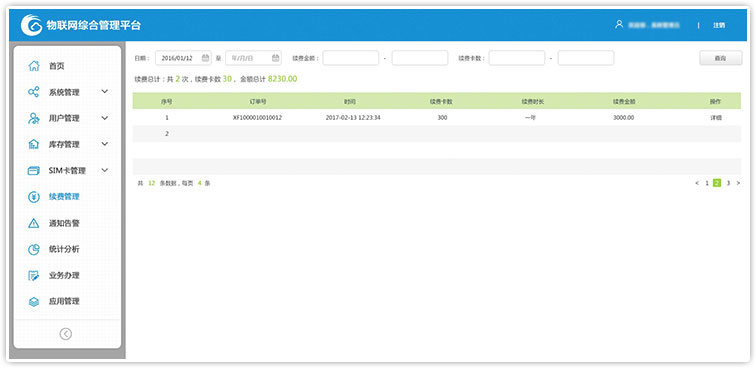Expand the 用户管理 submenu chevron
The image size is (756, 368).
click(105, 118)
